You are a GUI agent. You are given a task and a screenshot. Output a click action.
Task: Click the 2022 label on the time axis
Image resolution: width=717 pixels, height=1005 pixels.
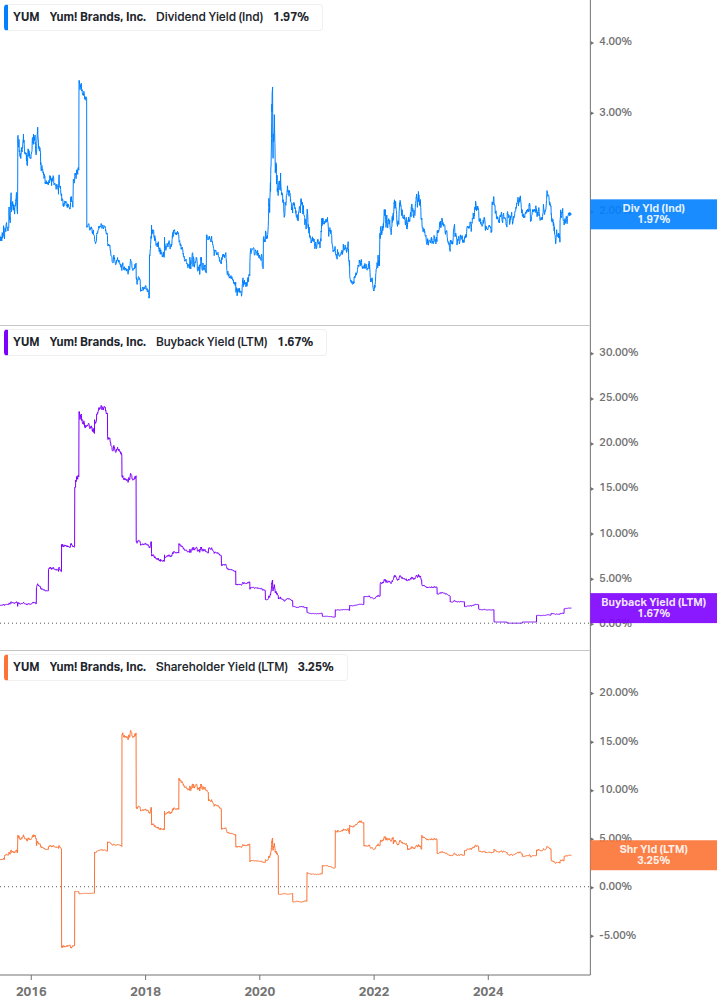tap(374, 992)
